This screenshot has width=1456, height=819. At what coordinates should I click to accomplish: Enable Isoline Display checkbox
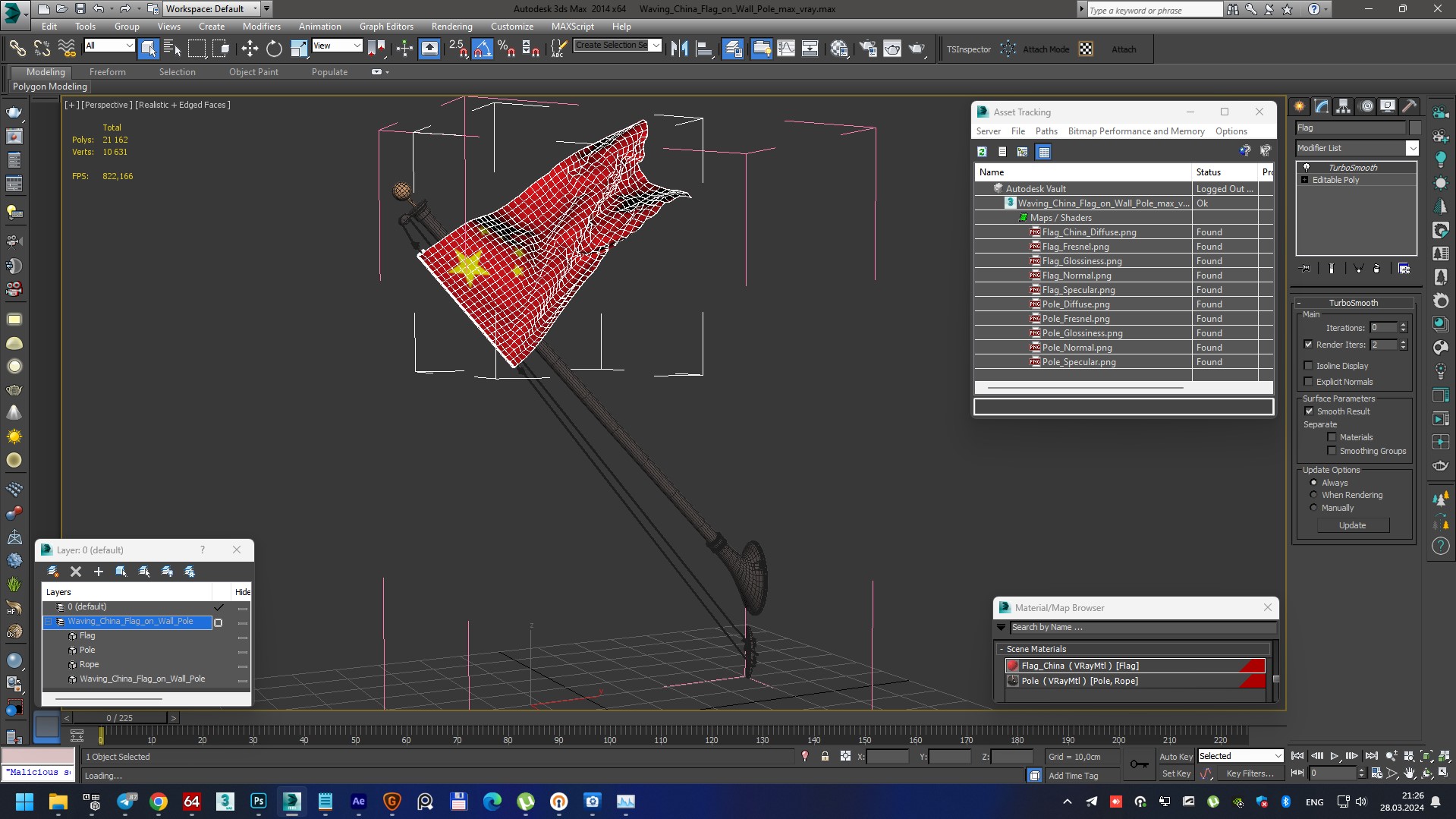1308,366
